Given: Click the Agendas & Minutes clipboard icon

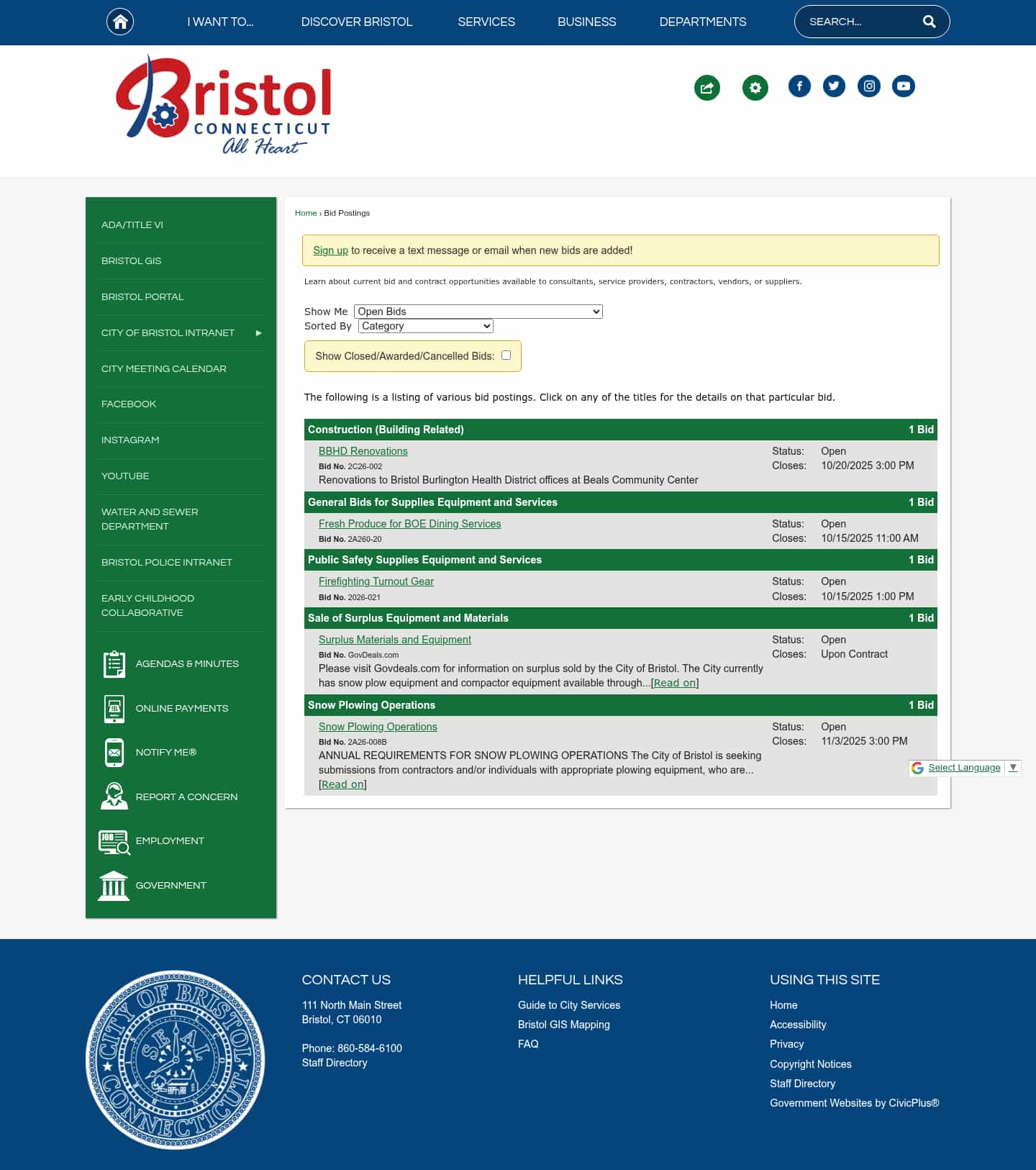Looking at the screenshot, I should 114,664.
